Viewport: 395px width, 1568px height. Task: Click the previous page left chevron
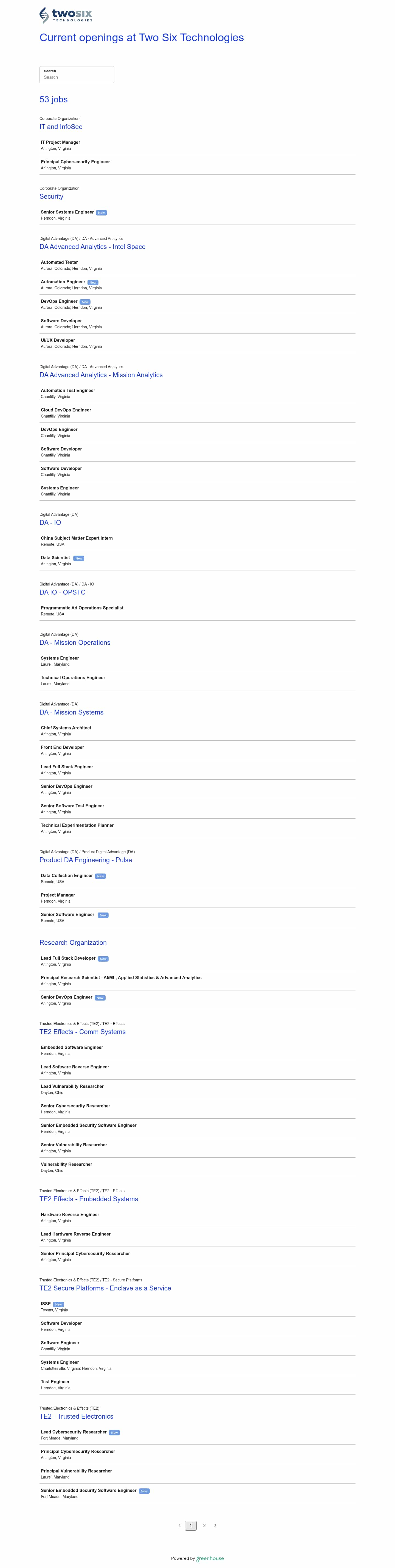point(180,1525)
